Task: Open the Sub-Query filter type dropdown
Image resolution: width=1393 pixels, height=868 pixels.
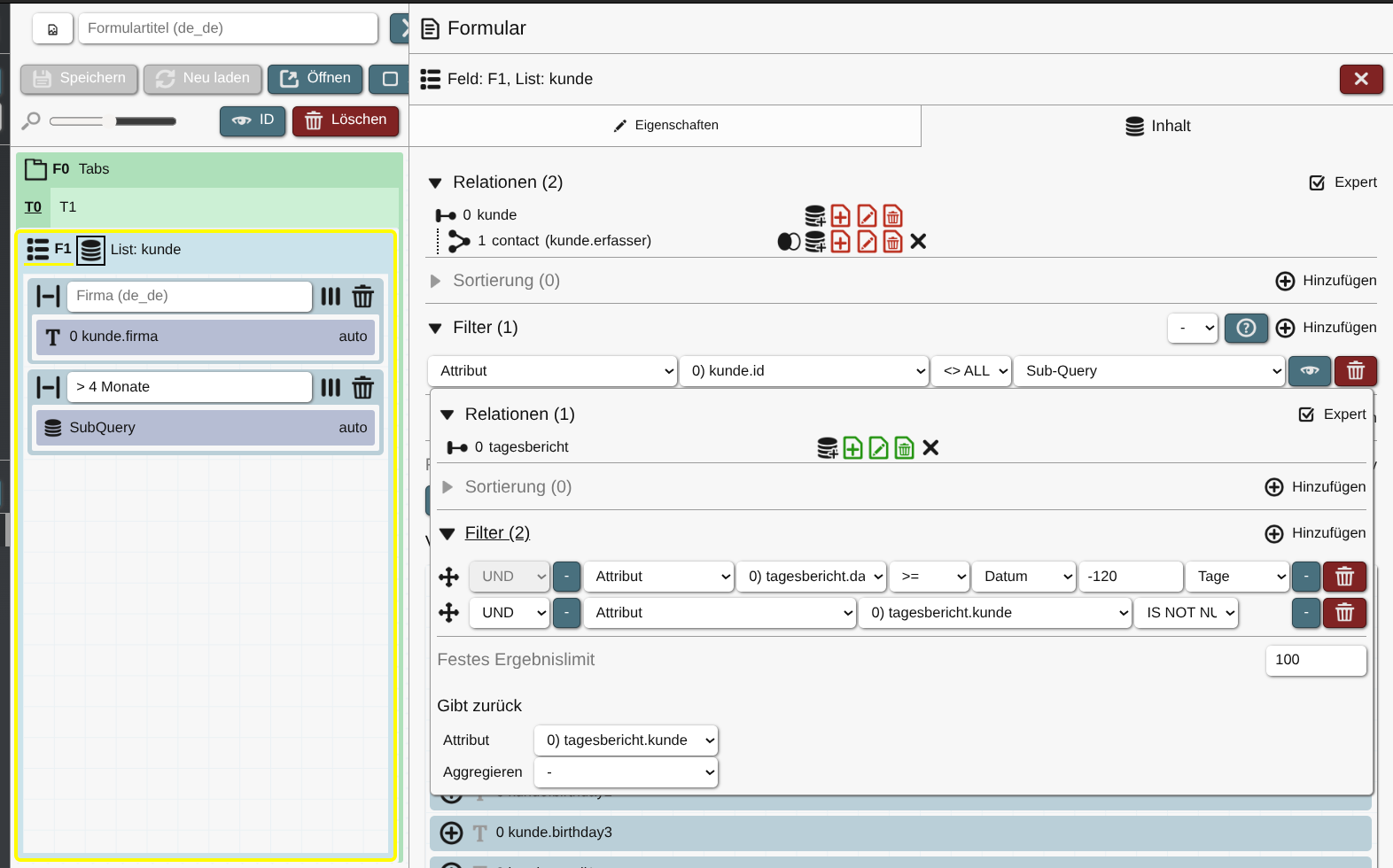Action: 1148,371
